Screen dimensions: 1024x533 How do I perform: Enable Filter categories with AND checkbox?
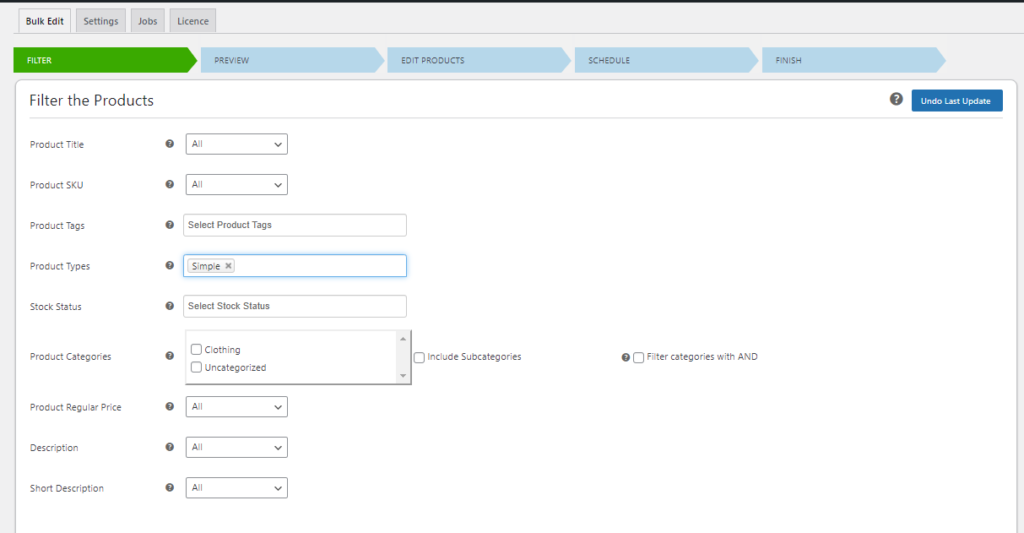(639, 357)
